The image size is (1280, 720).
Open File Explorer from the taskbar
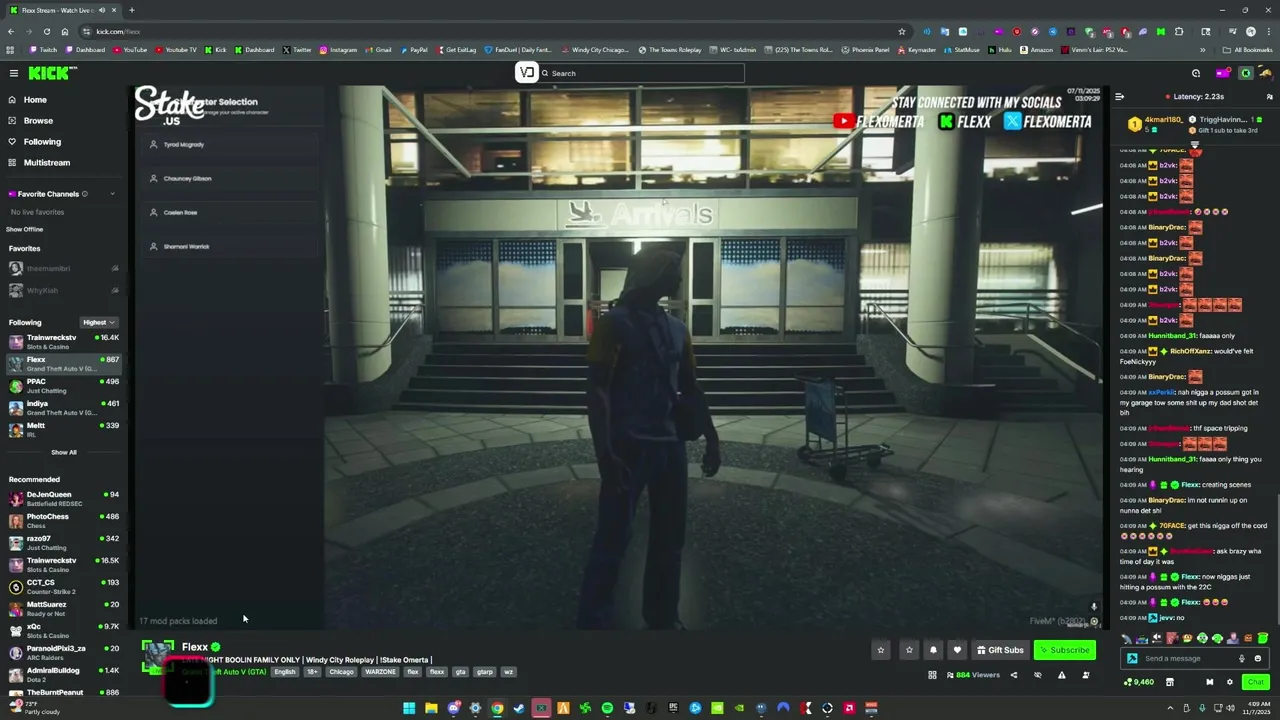[431, 709]
